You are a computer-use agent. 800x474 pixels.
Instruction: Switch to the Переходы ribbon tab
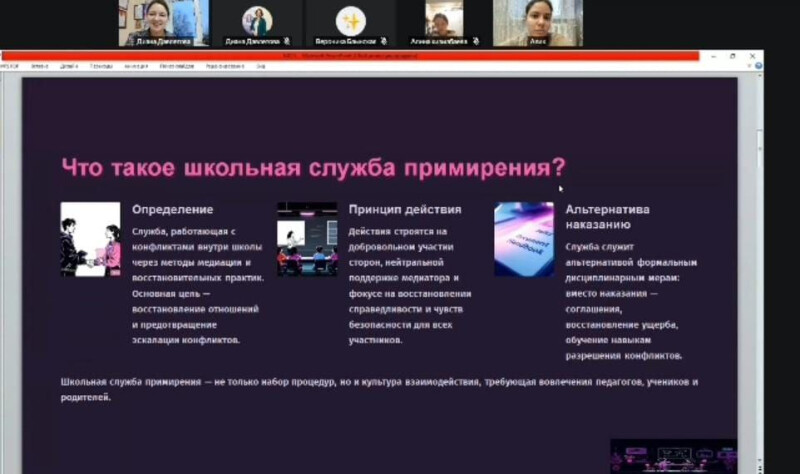point(101,67)
